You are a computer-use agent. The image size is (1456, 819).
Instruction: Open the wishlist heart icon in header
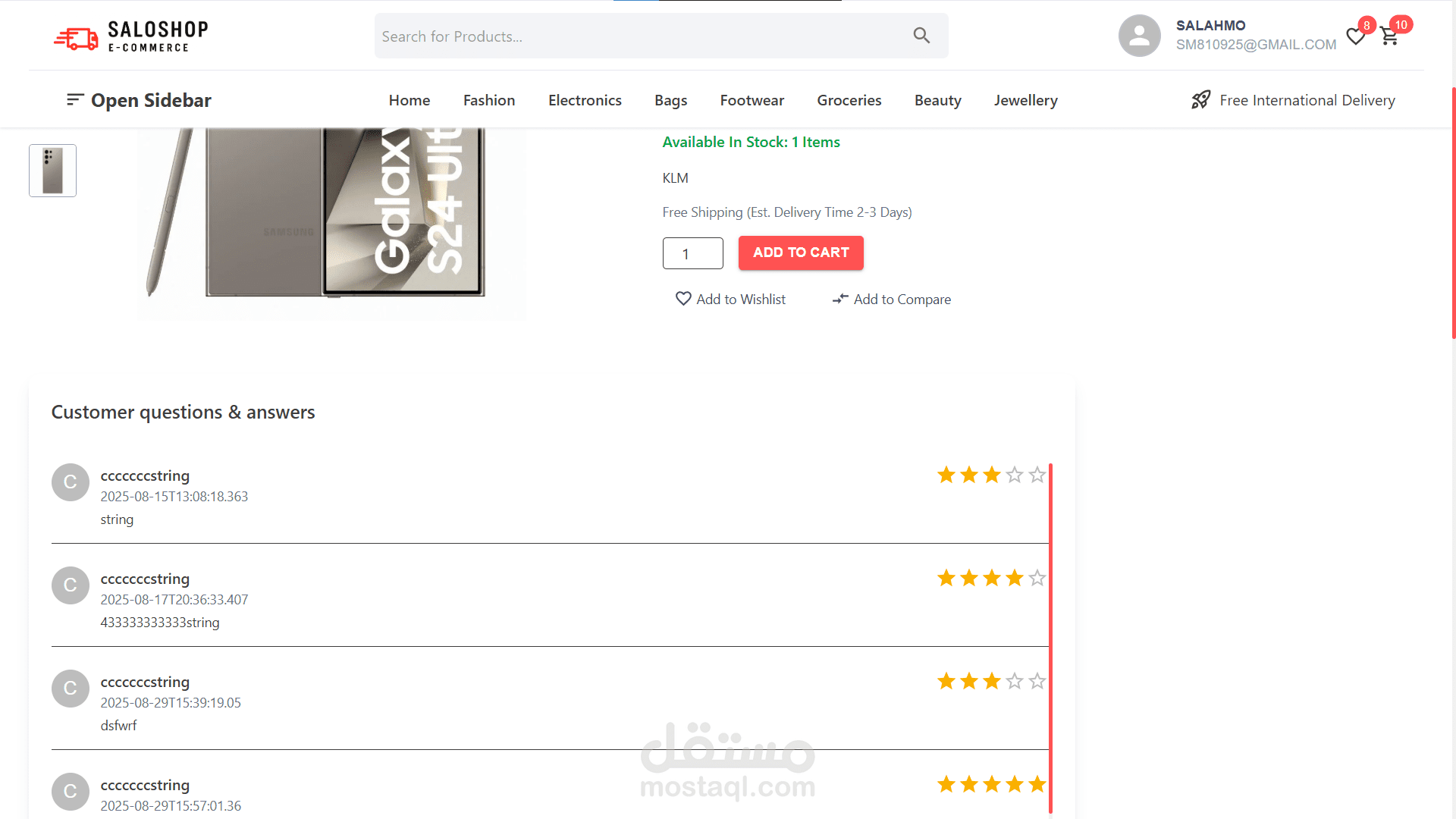(1355, 36)
